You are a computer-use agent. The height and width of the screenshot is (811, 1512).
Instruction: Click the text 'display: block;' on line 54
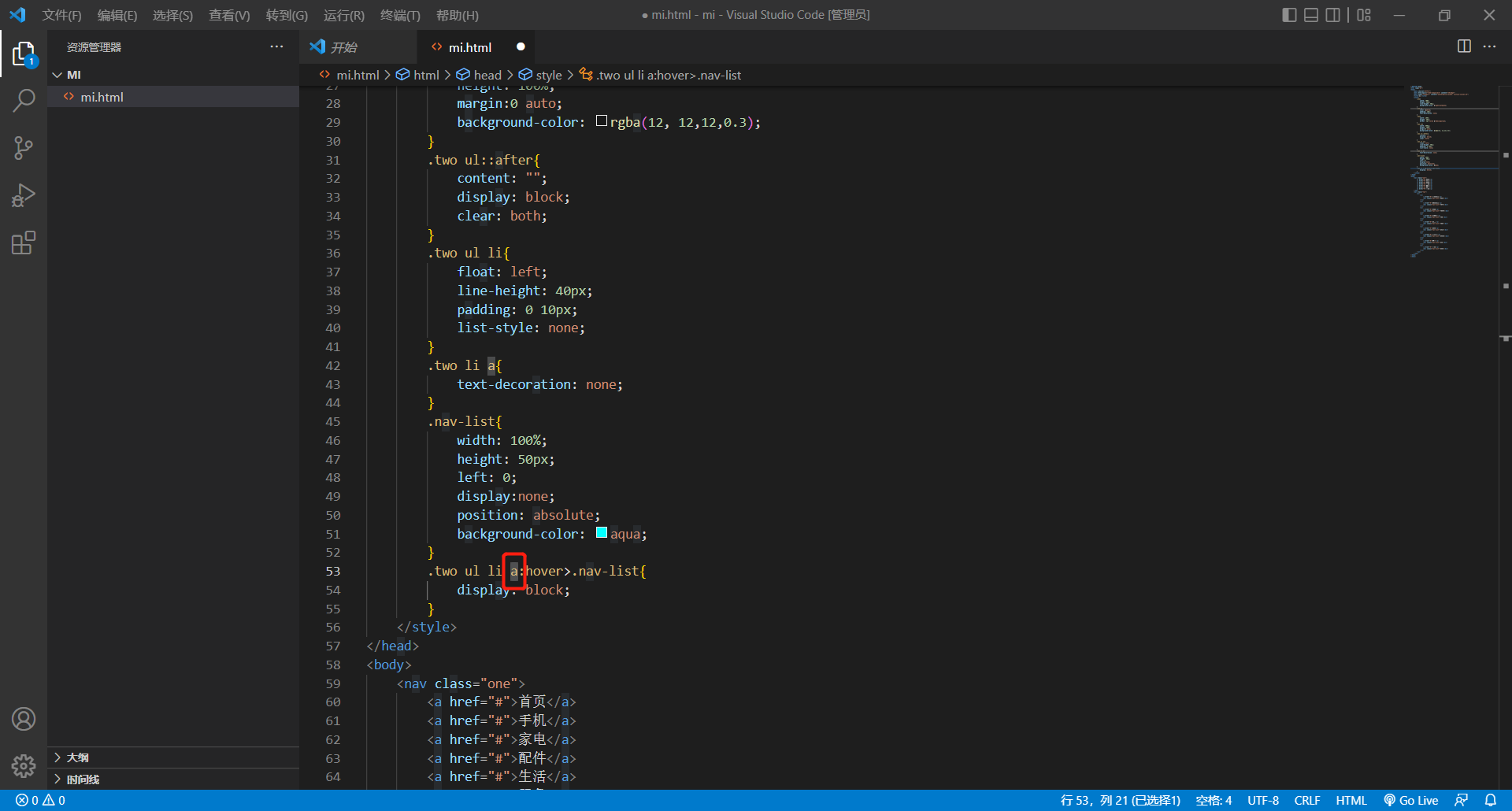click(x=513, y=590)
